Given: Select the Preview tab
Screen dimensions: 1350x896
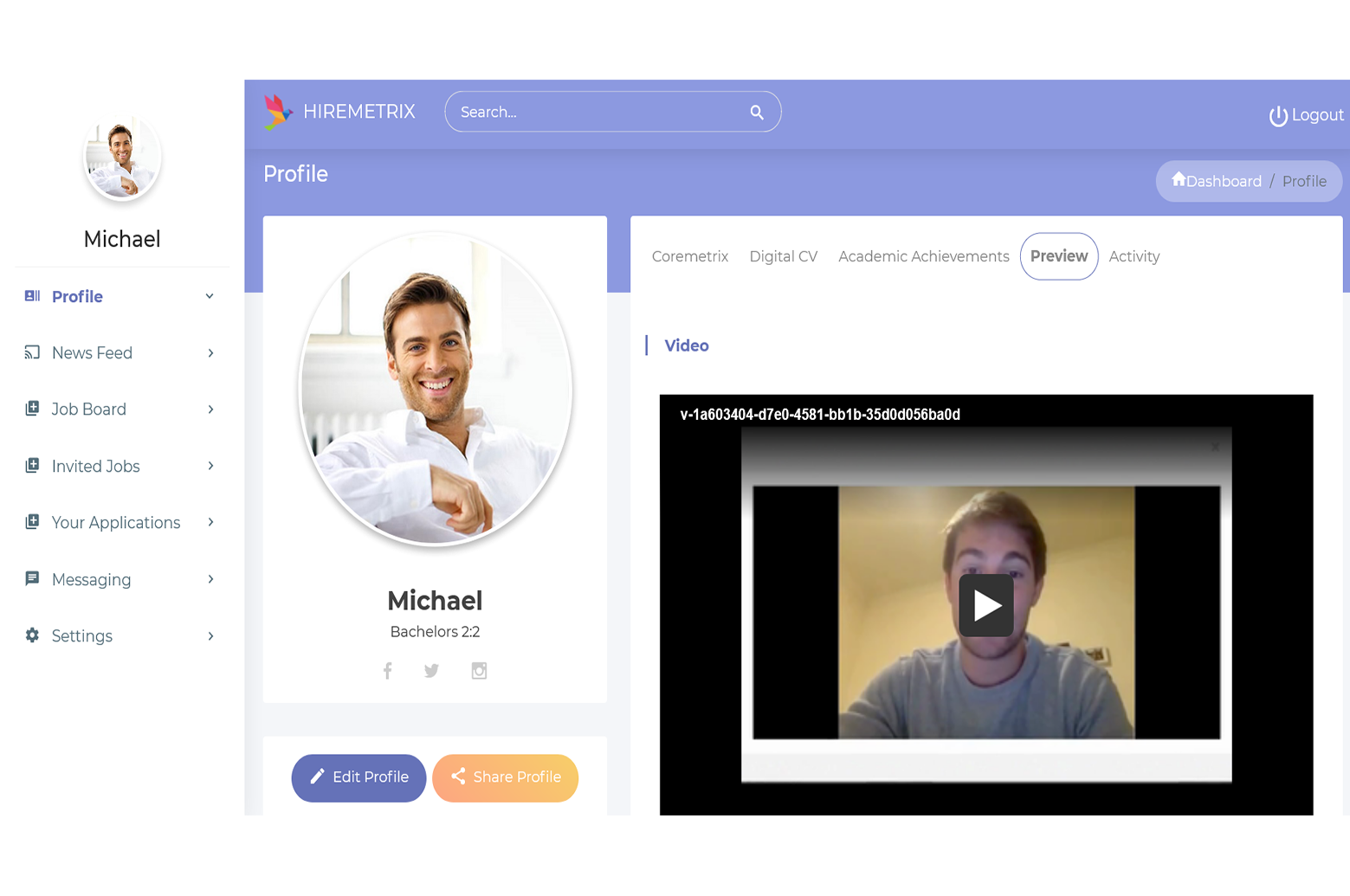Looking at the screenshot, I should 1059,256.
